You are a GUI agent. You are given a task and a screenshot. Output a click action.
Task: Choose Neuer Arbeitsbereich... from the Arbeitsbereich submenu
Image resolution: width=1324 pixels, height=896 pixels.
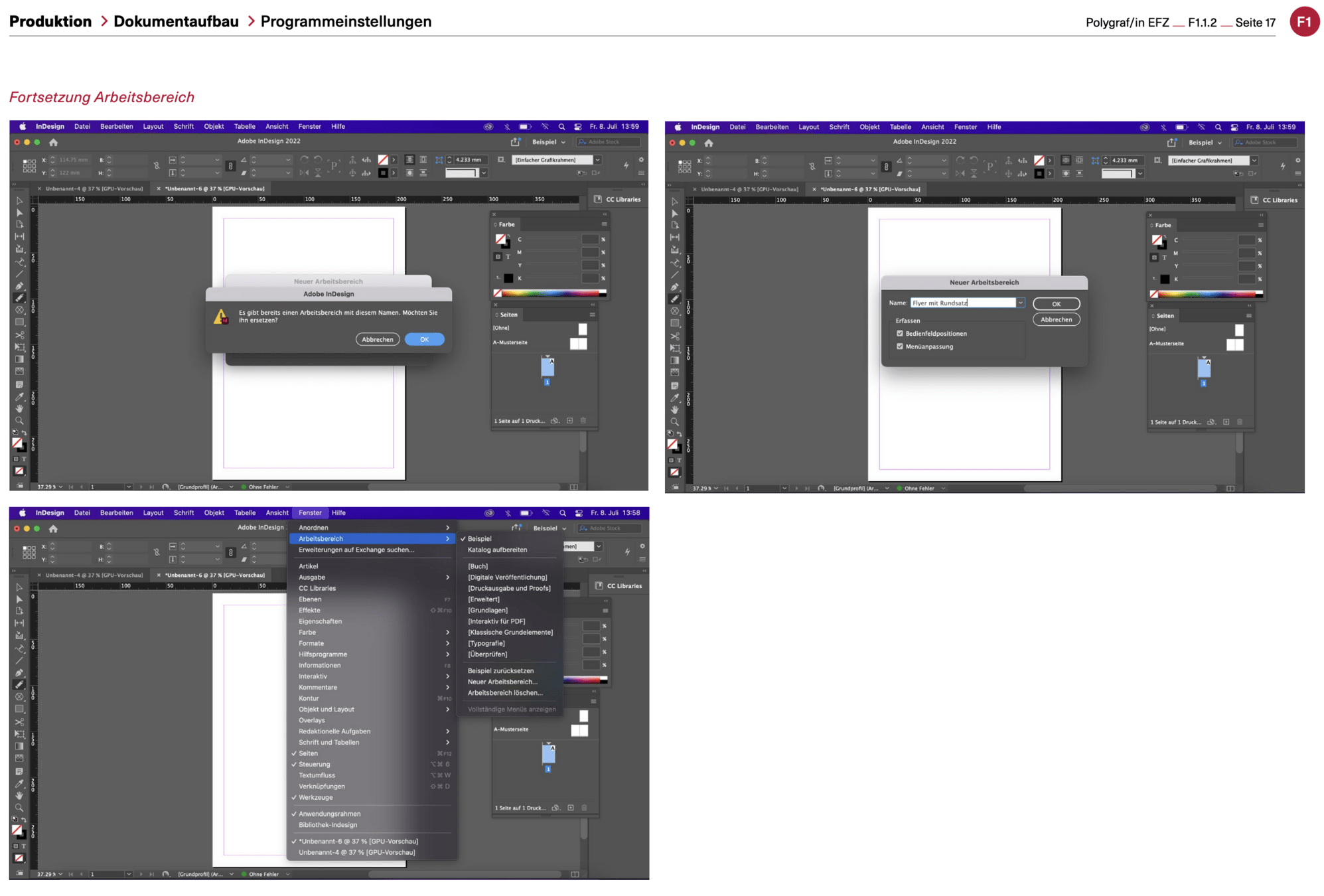(x=502, y=682)
